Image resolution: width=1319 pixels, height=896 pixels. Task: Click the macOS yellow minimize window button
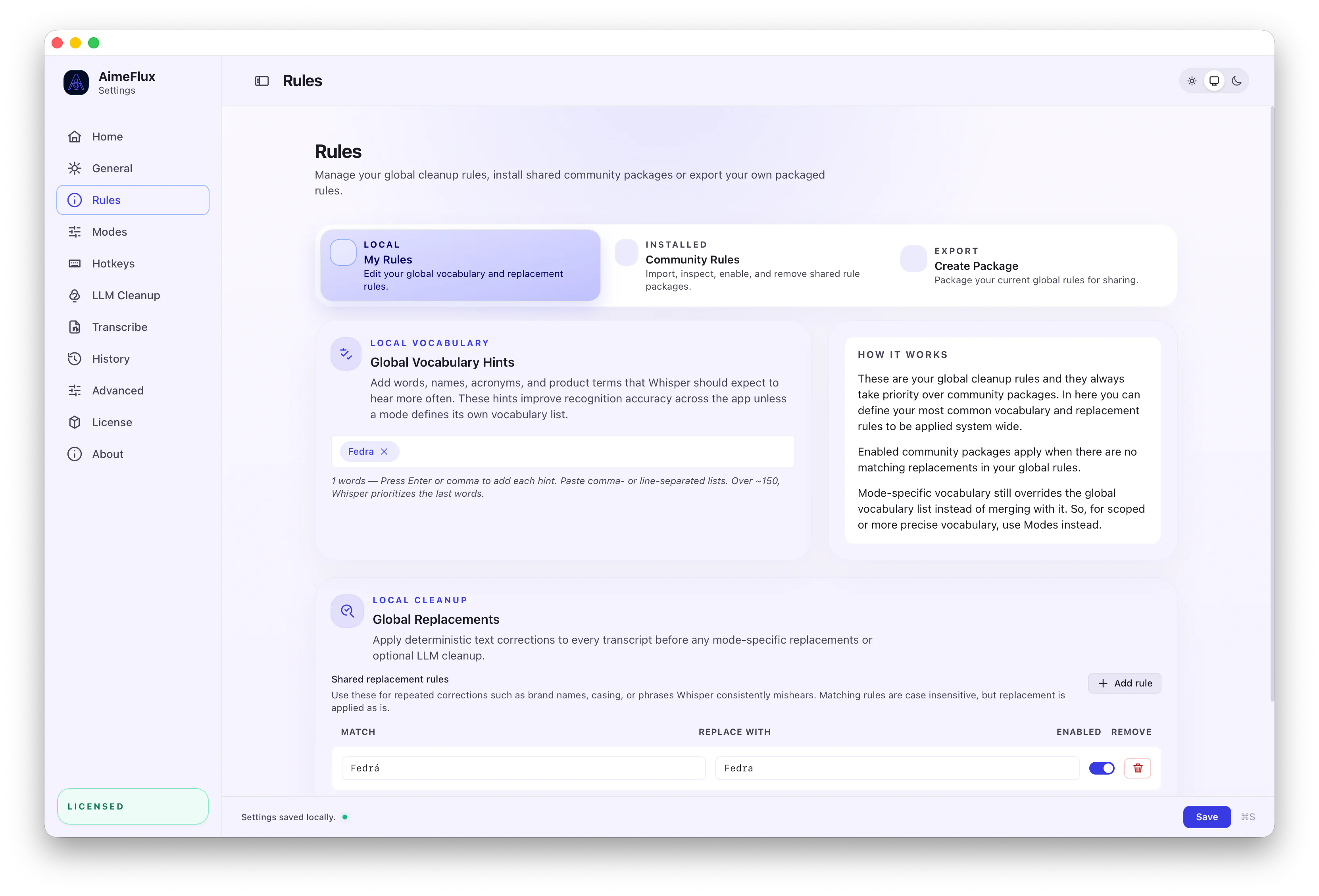pos(75,42)
